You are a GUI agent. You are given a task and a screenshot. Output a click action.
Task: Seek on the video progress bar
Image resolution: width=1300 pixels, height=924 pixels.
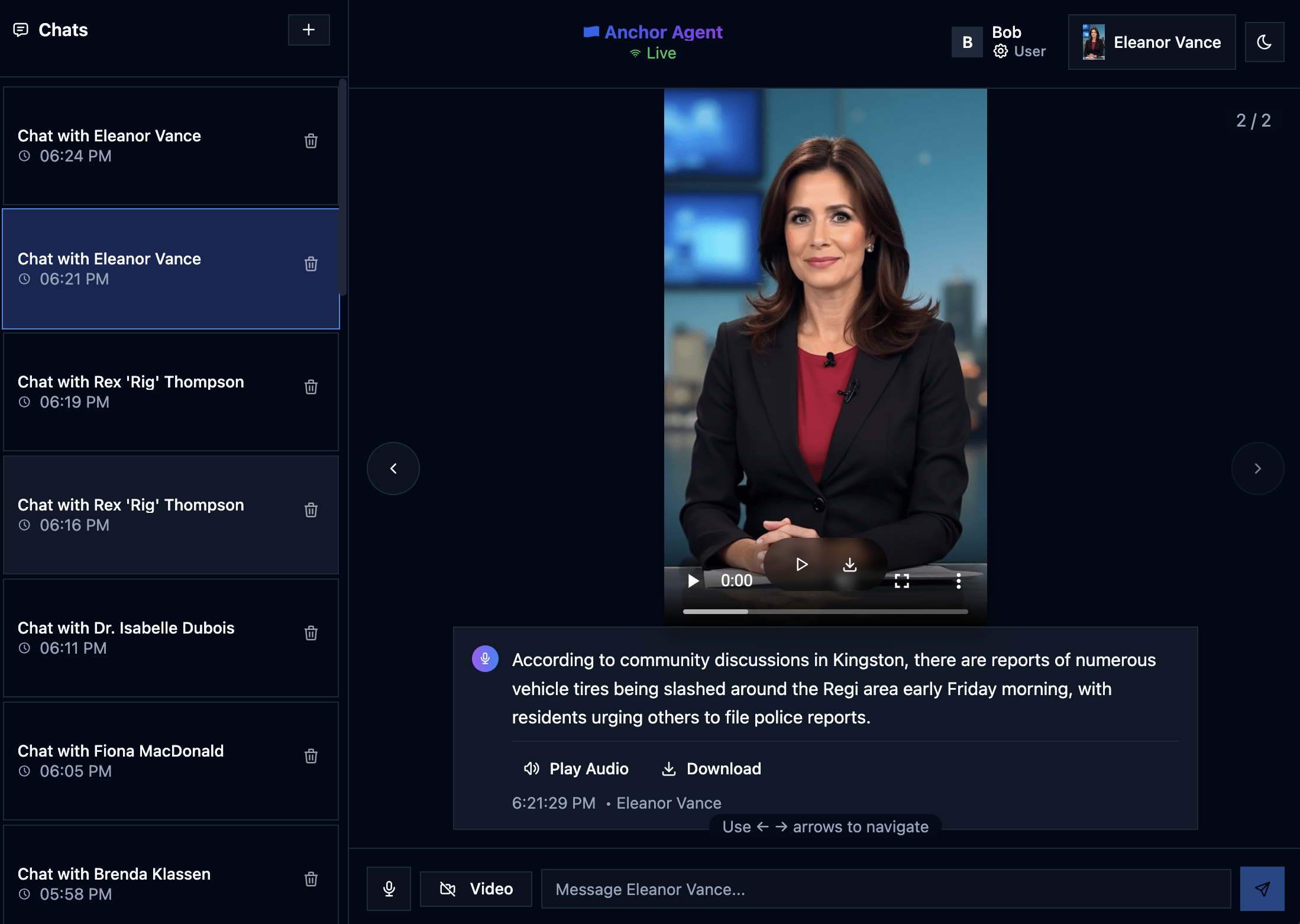pyautogui.click(x=824, y=611)
